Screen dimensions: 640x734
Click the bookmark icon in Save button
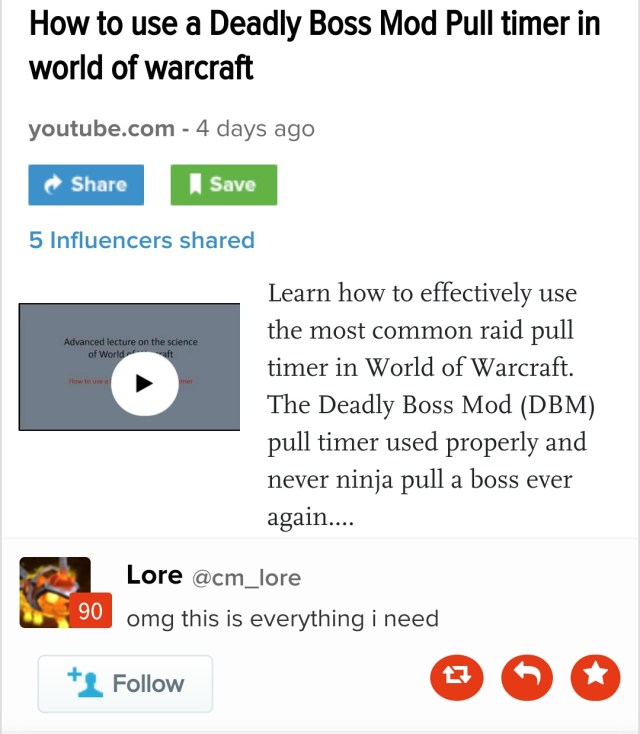(196, 184)
